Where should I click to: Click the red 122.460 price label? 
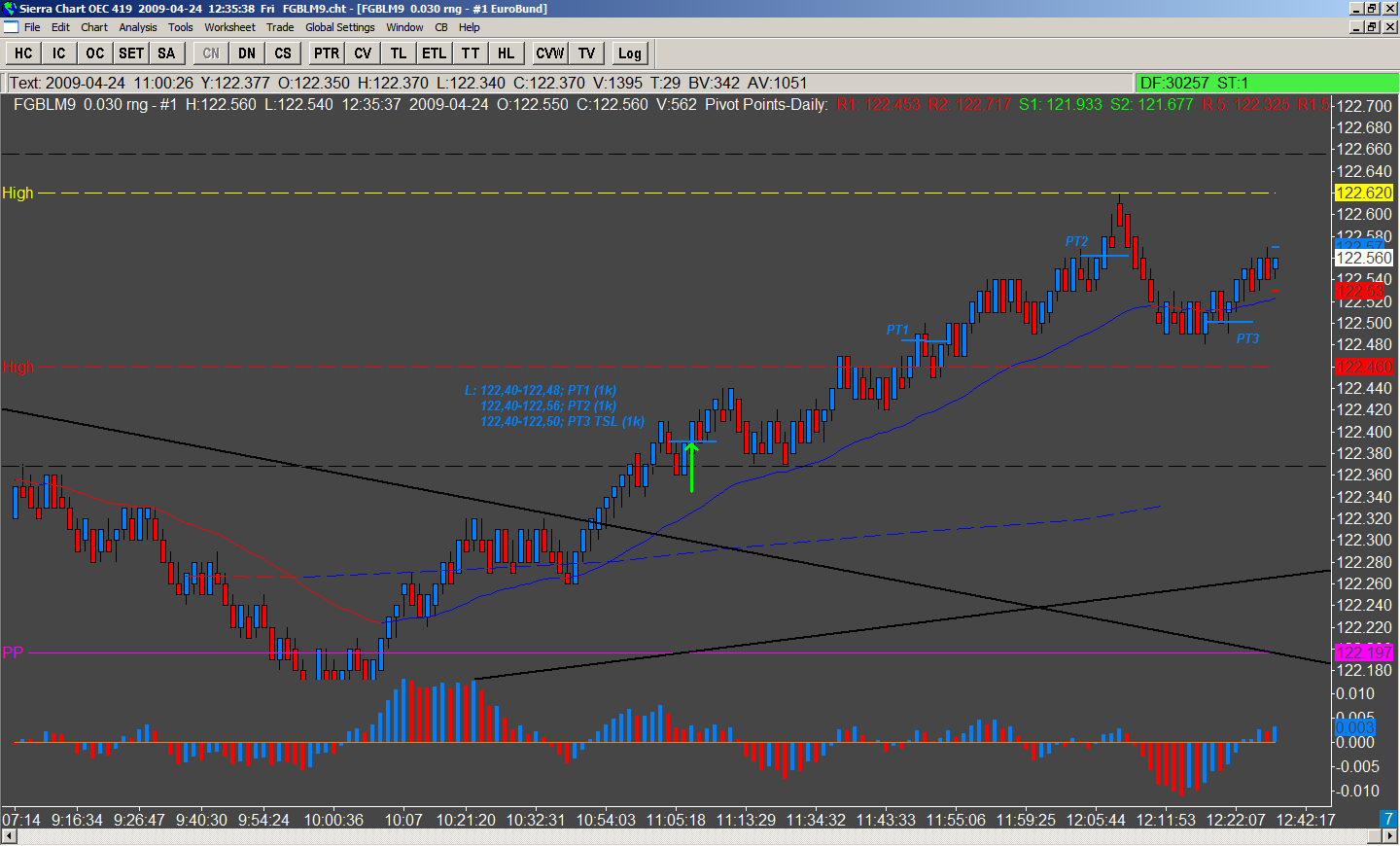click(1364, 367)
